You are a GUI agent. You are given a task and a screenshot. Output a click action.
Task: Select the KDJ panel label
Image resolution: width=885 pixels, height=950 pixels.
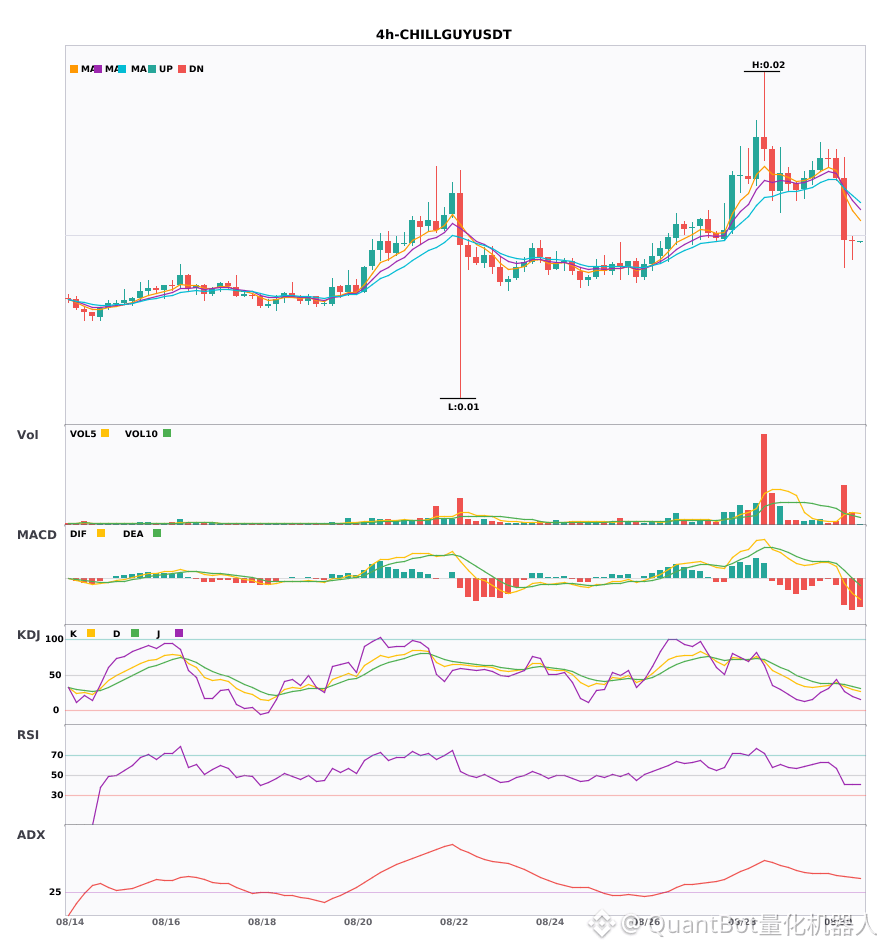pyautogui.click(x=28, y=634)
